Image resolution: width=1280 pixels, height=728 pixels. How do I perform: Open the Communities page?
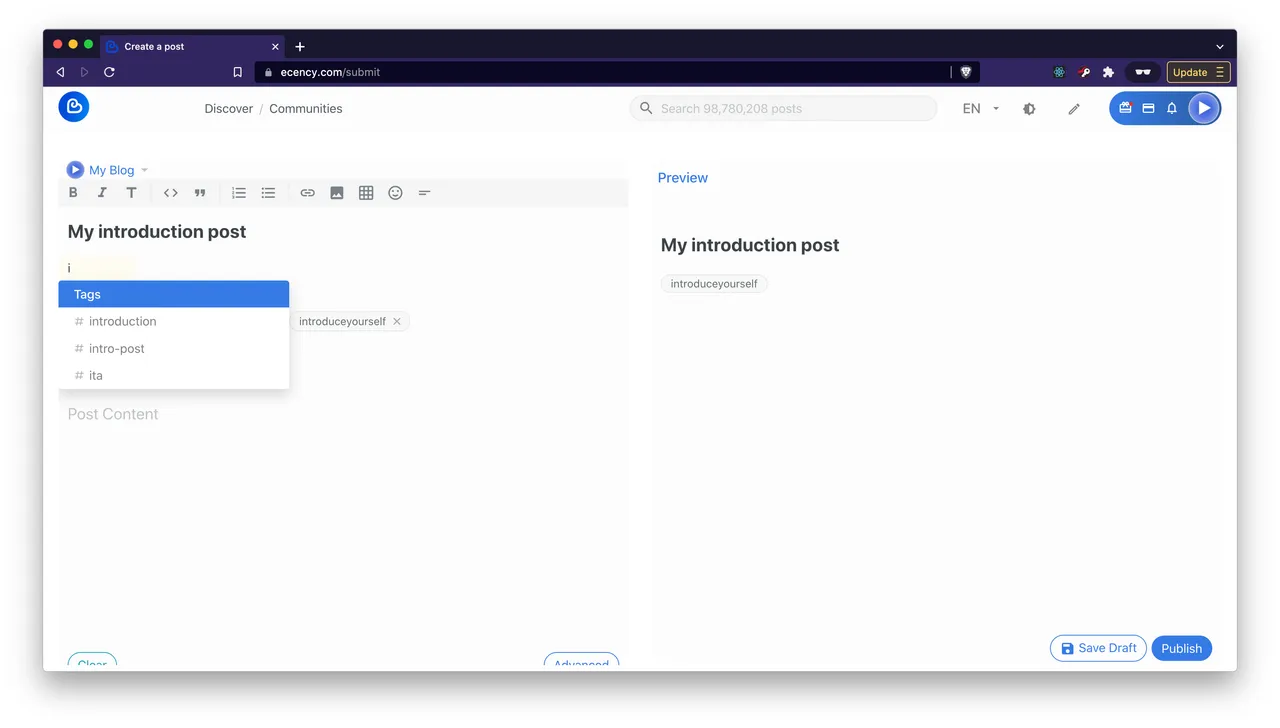click(306, 109)
